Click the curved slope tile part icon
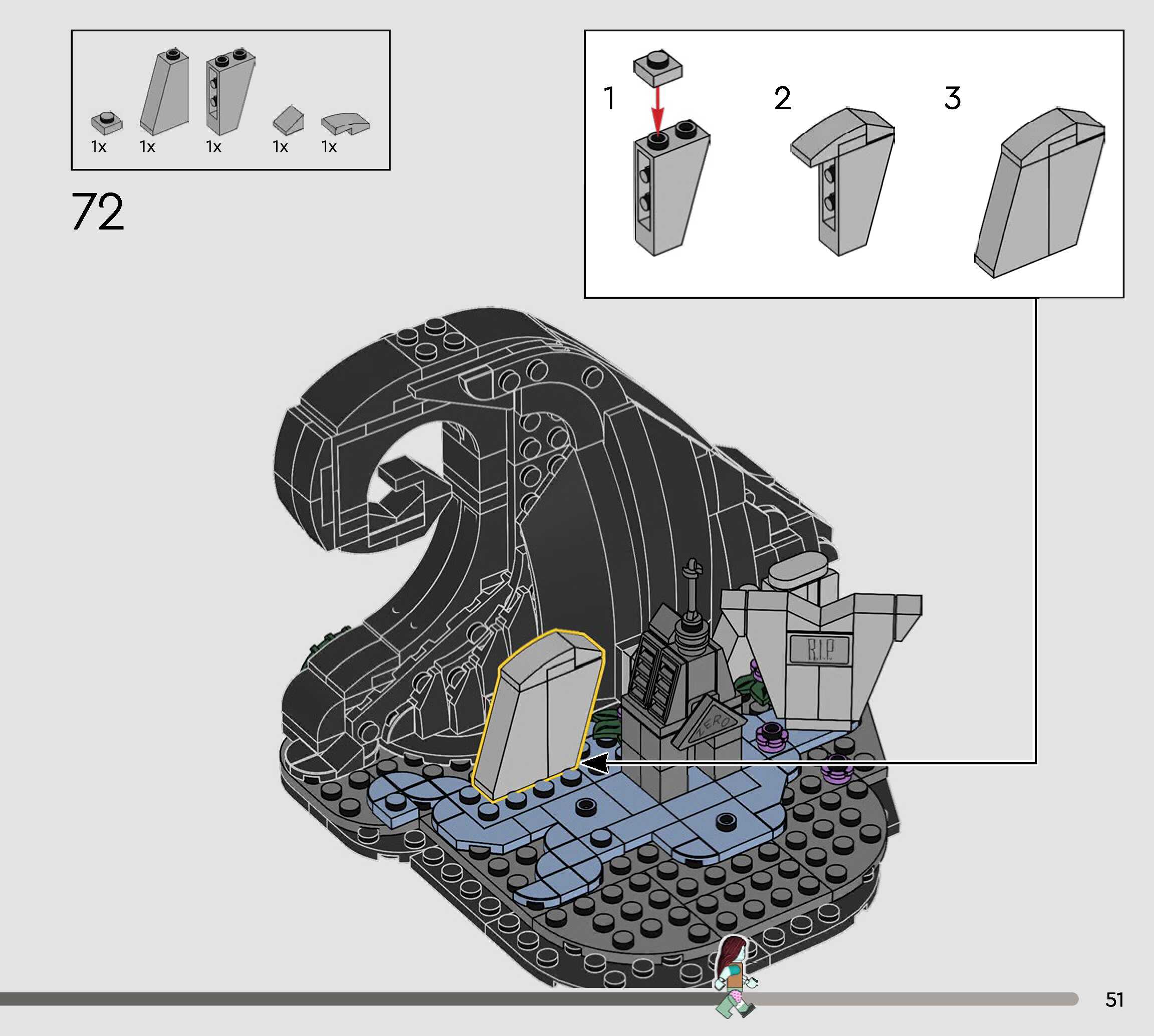This screenshot has width=1154, height=1036. click(345, 123)
